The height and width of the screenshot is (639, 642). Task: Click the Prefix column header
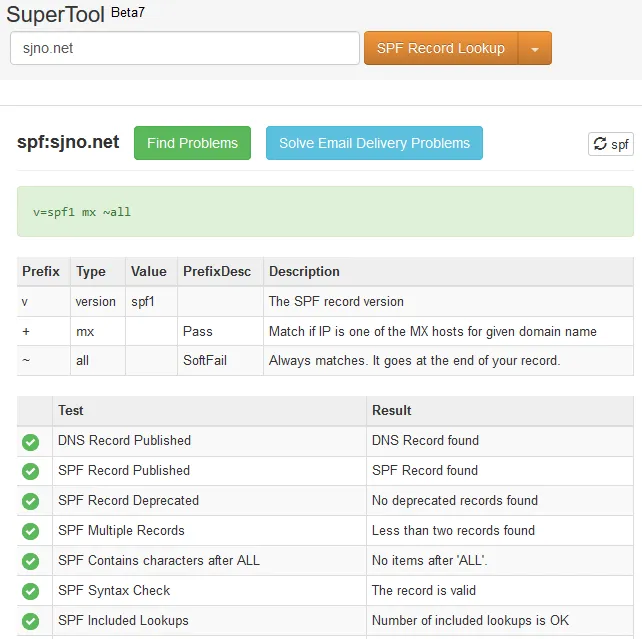point(41,271)
